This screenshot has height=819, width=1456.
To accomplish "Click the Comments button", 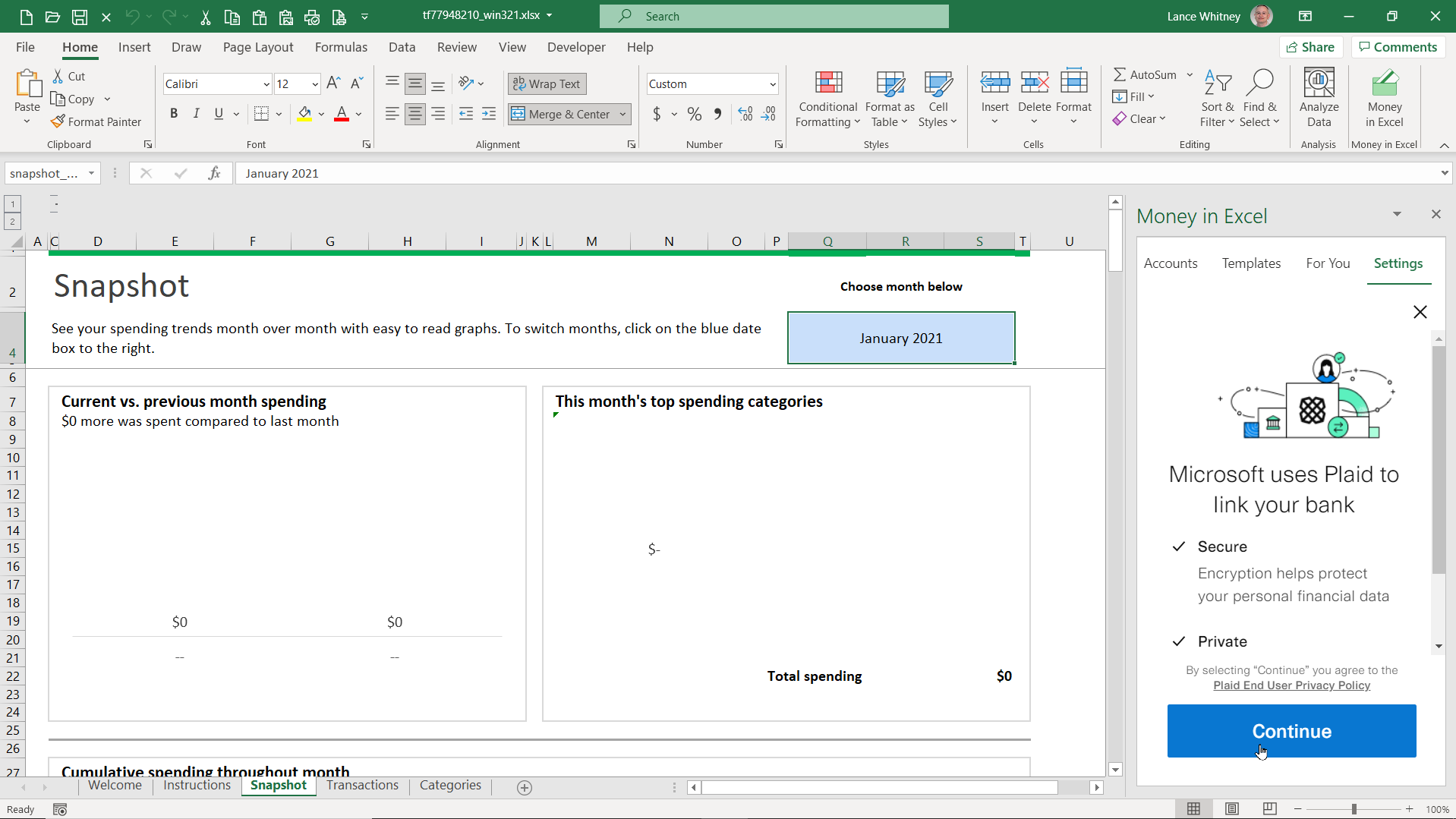I will click(1398, 47).
